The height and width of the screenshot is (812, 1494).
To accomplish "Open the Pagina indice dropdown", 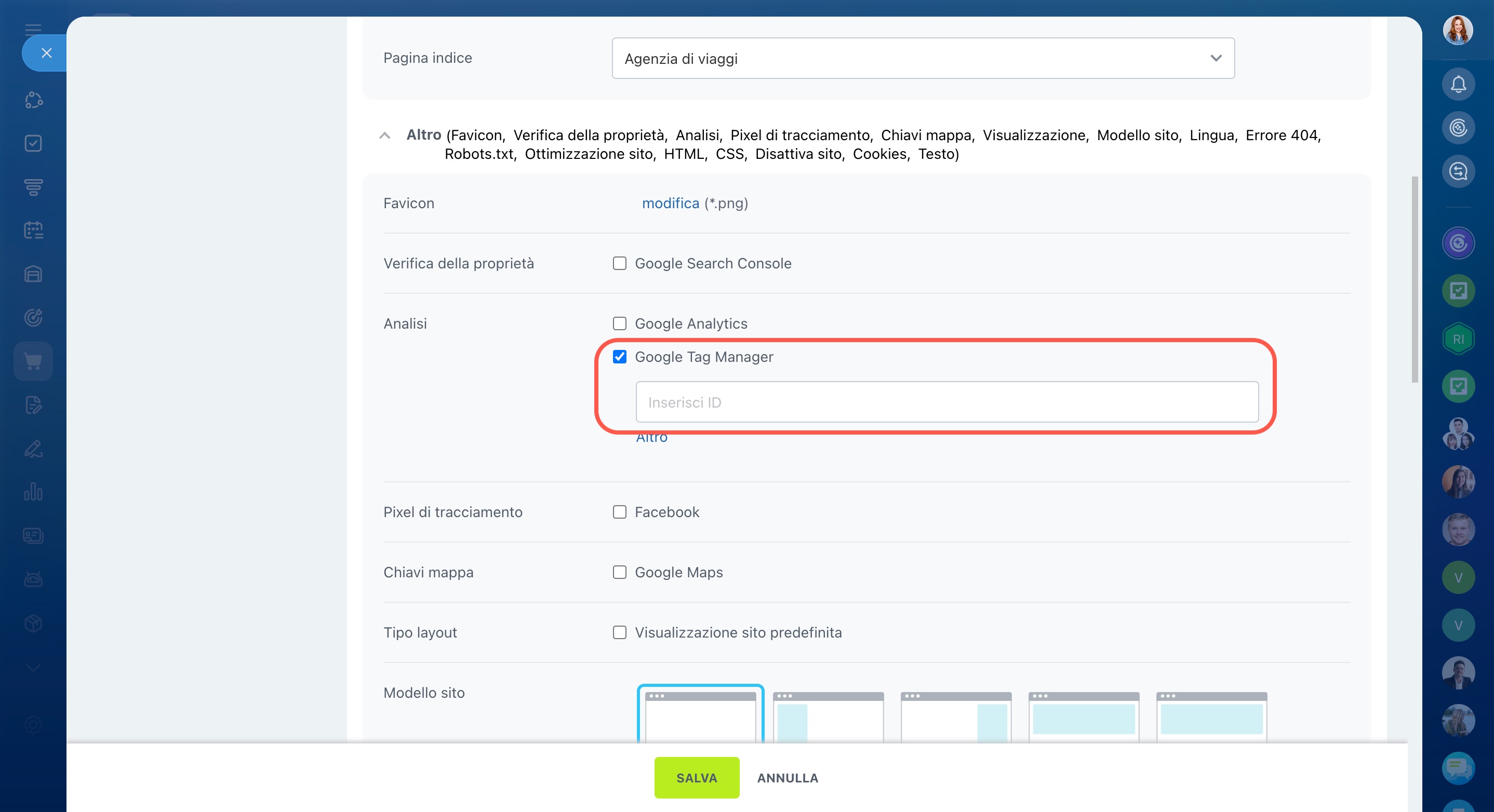I will [922, 59].
